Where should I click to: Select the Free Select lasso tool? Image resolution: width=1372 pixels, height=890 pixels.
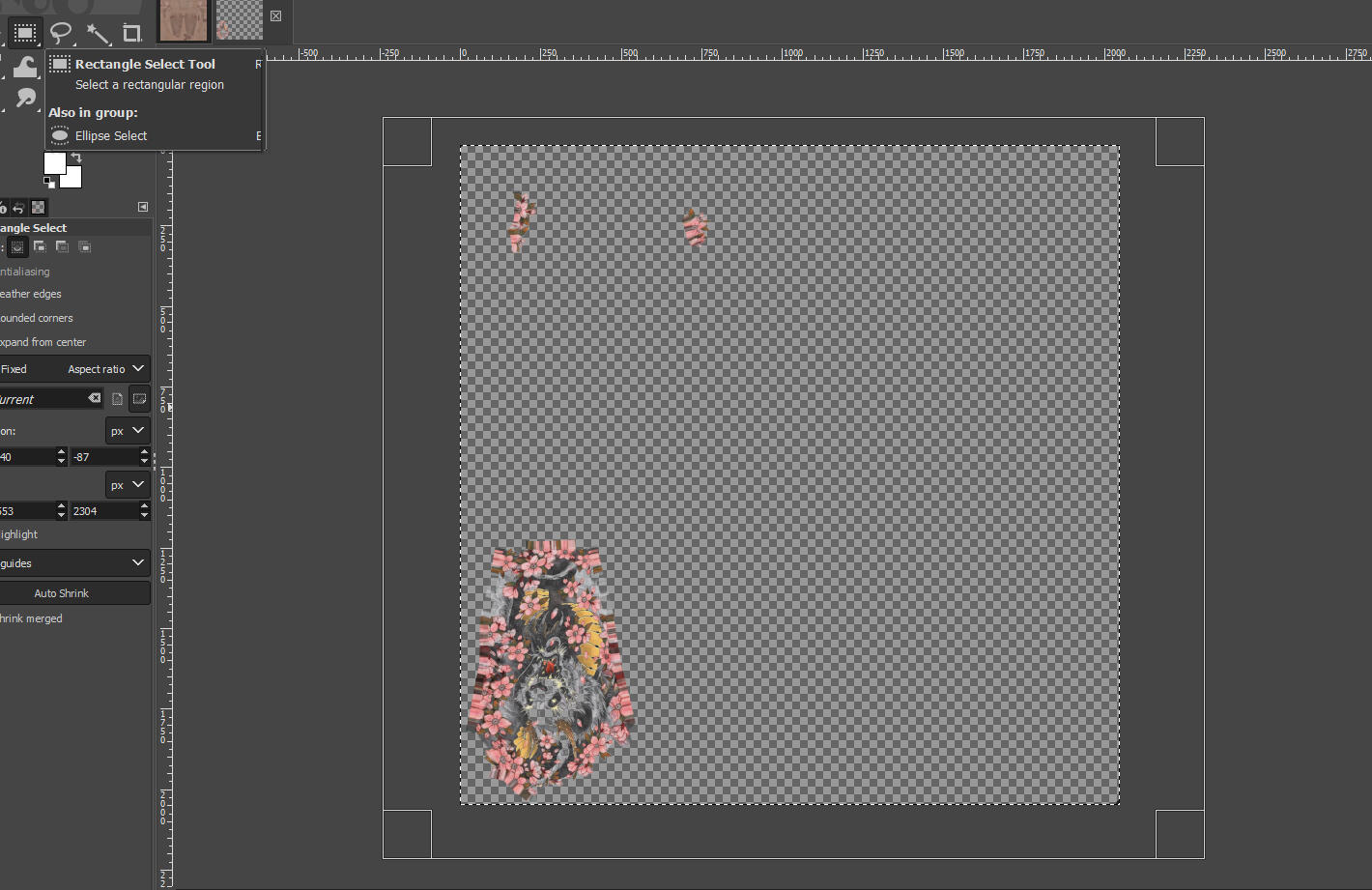61,32
